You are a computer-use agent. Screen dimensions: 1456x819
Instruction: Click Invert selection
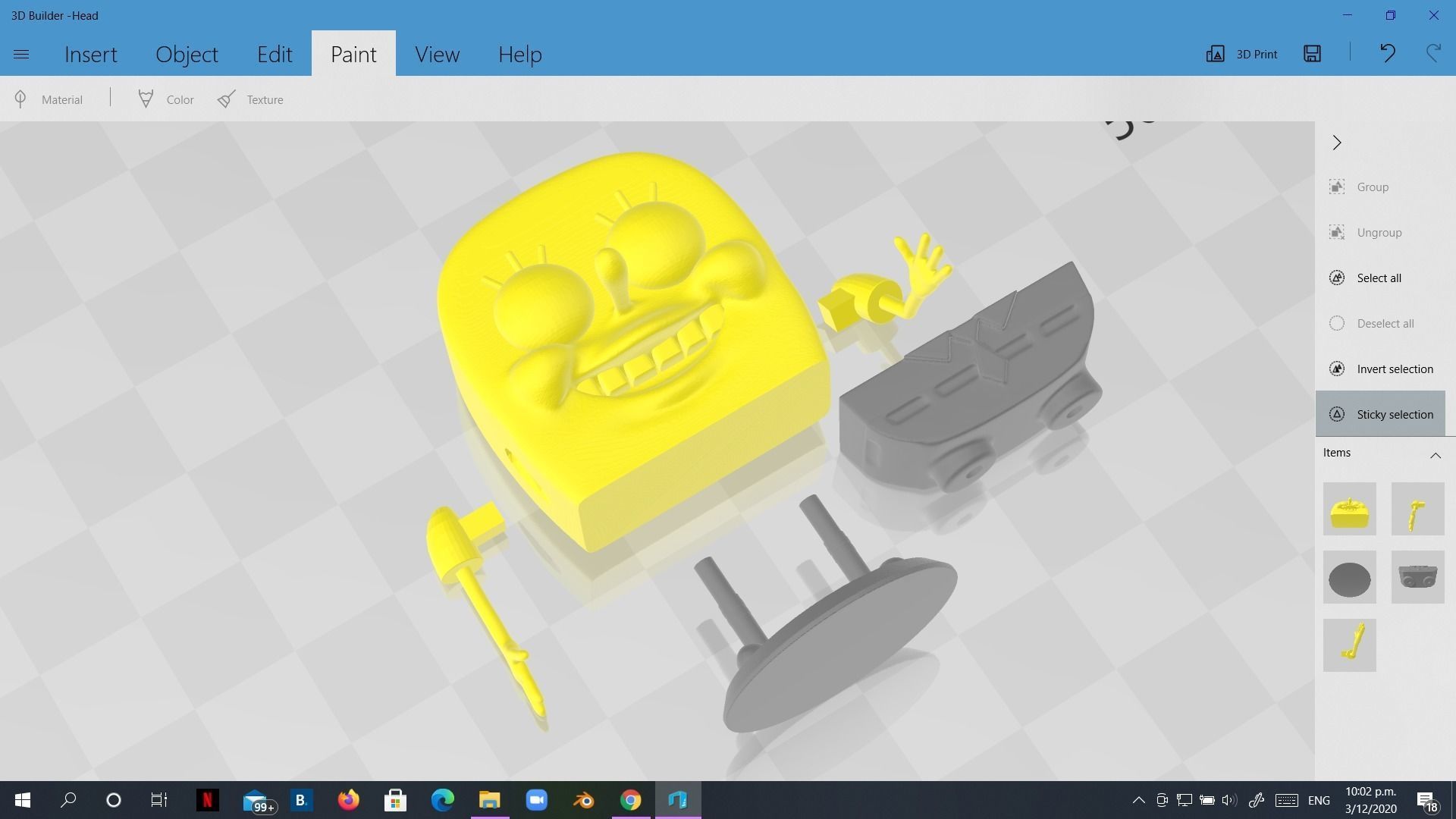[x=1380, y=369]
